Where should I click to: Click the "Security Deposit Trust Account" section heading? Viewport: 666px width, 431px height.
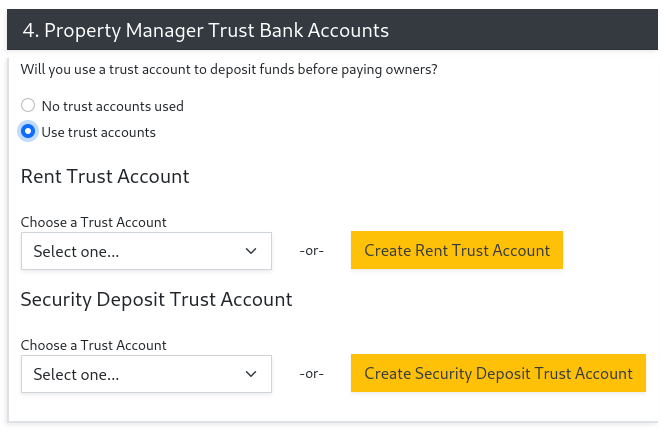[156, 299]
